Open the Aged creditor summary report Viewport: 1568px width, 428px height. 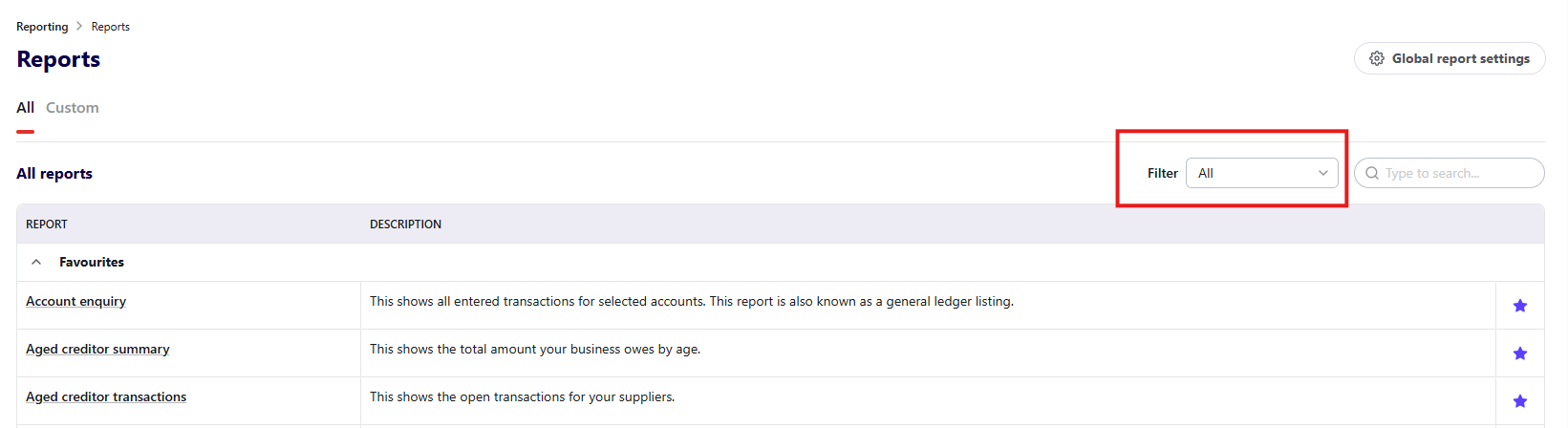[x=97, y=349]
